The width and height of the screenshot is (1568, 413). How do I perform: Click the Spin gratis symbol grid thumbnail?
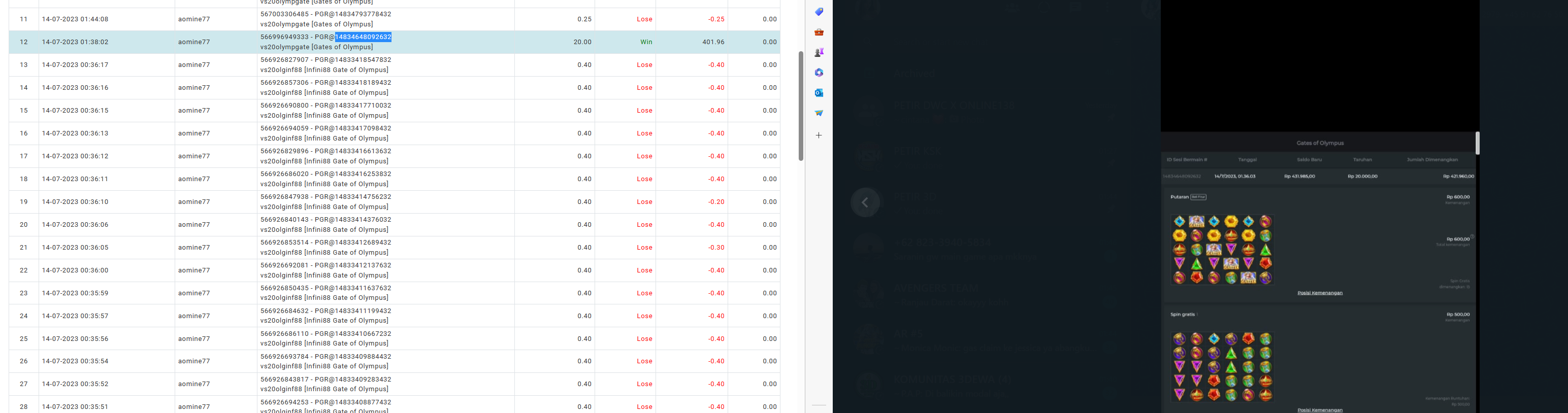click(1222, 367)
